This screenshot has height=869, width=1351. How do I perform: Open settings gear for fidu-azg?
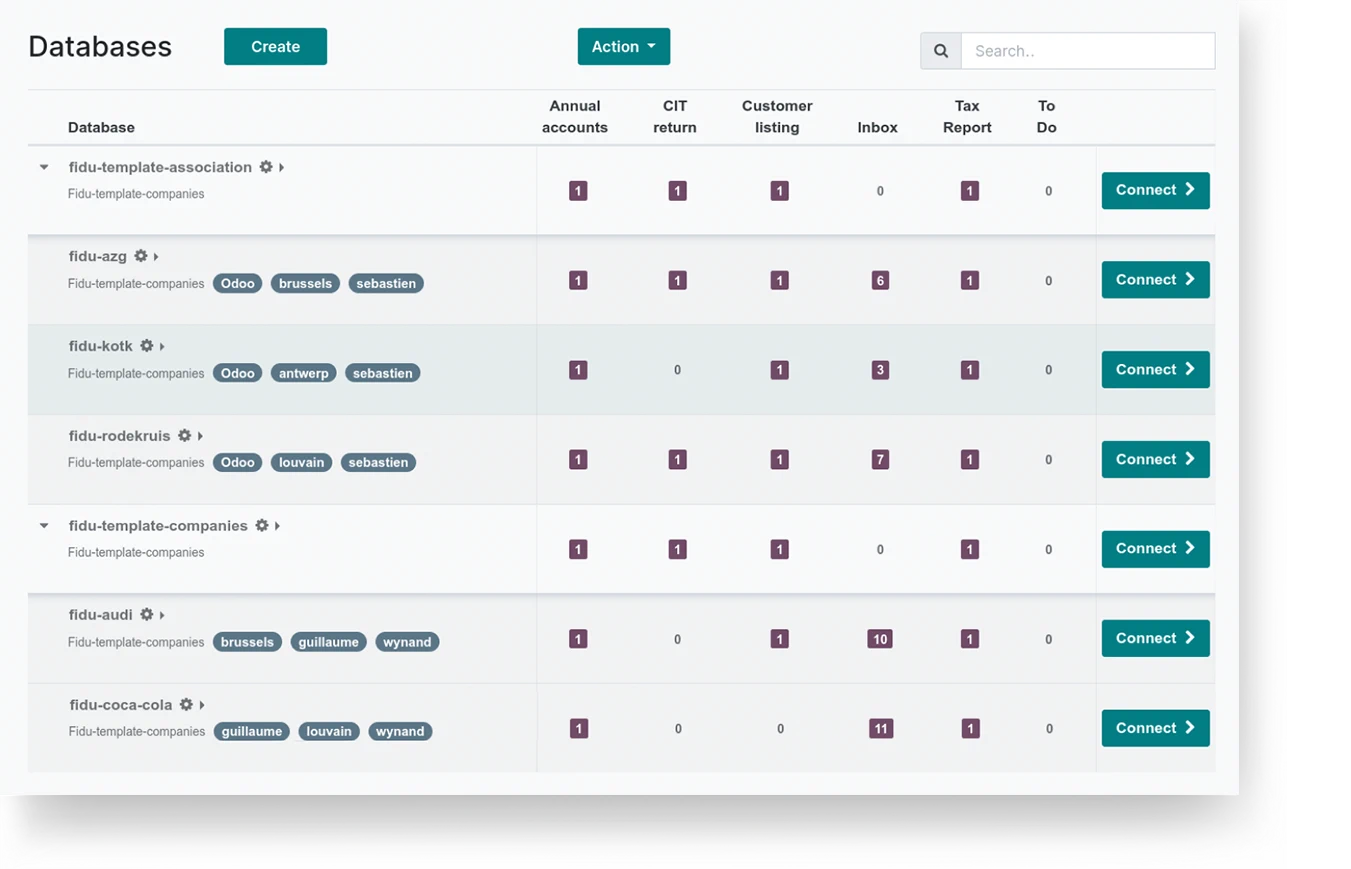point(141,256)
